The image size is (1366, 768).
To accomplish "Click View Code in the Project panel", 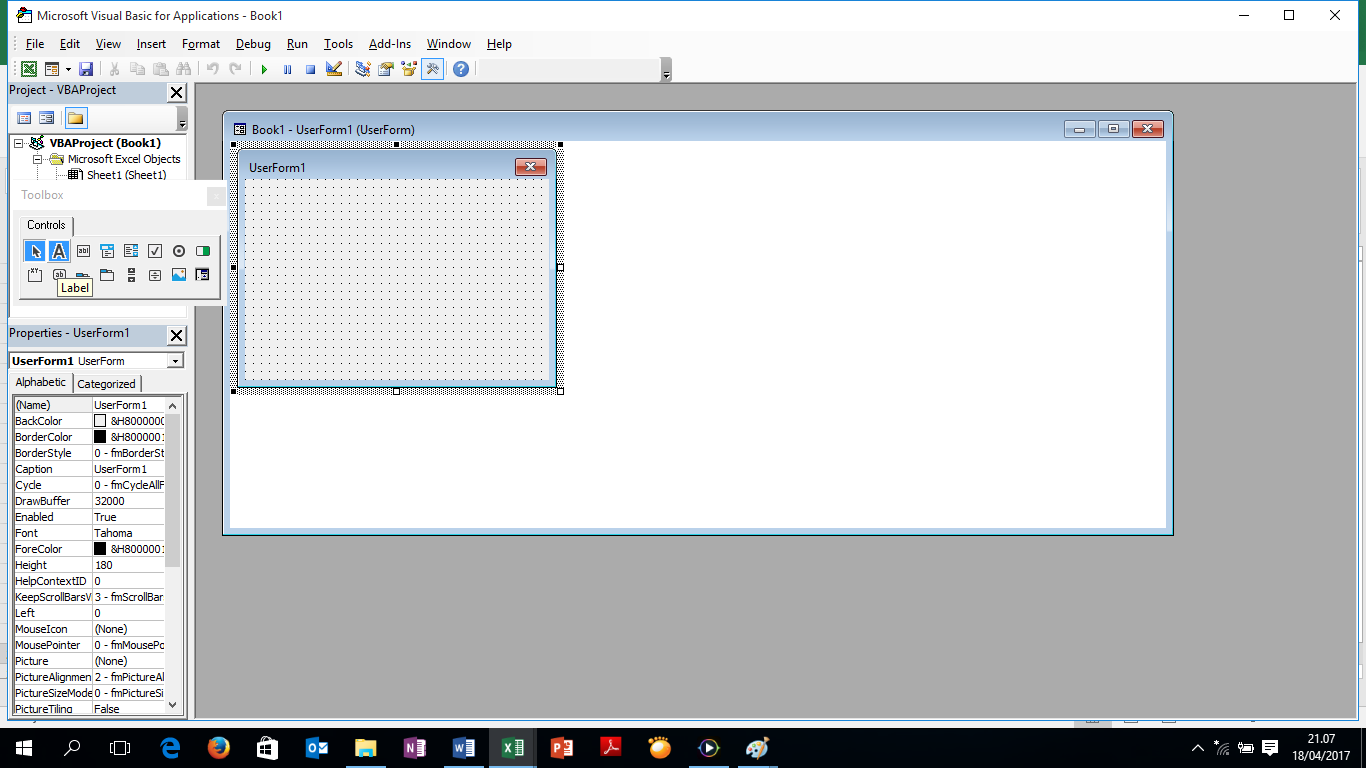I will pyautogui.click(x=24, y=118).
